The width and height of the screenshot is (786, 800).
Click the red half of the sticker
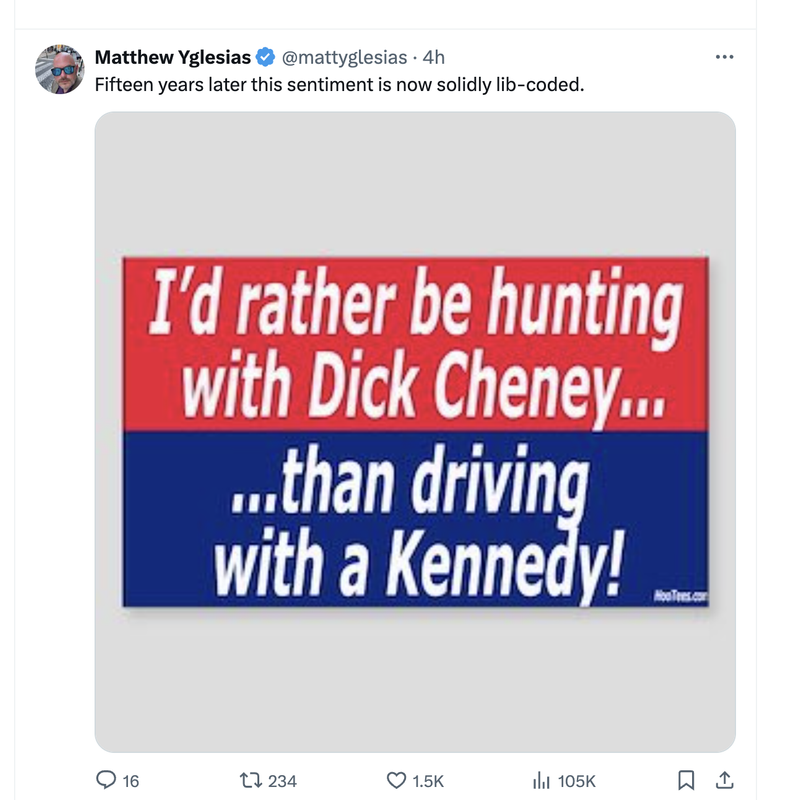point(415,344)
